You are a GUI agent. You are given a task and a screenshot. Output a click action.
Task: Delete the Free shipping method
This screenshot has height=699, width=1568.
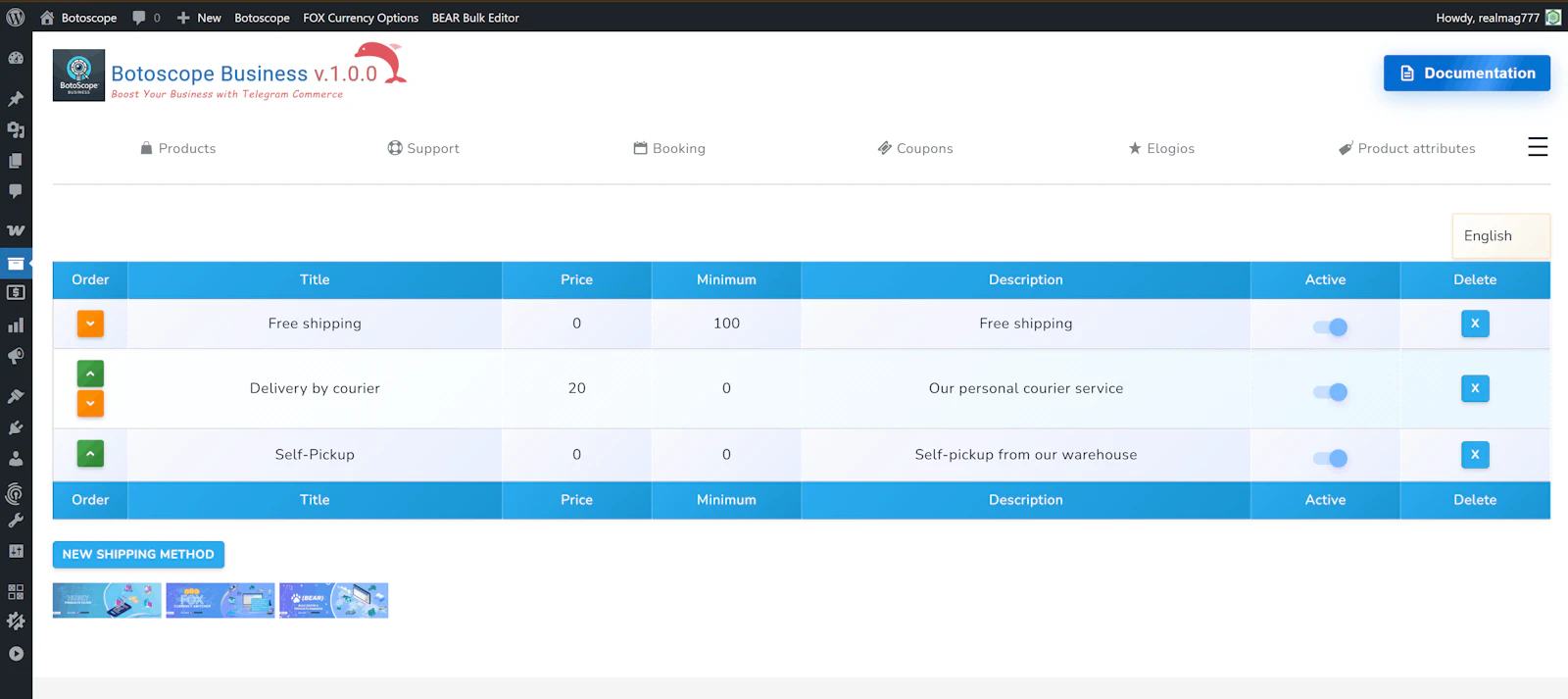[1475, 324]
